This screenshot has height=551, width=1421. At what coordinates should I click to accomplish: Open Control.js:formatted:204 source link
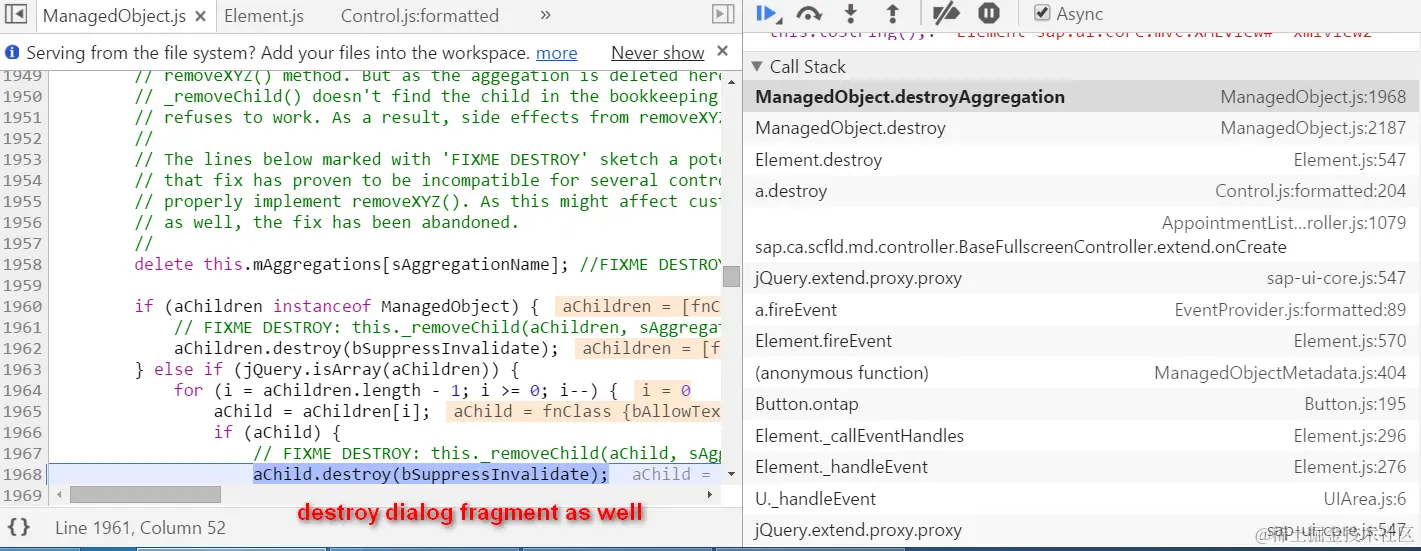point(1310,191)
